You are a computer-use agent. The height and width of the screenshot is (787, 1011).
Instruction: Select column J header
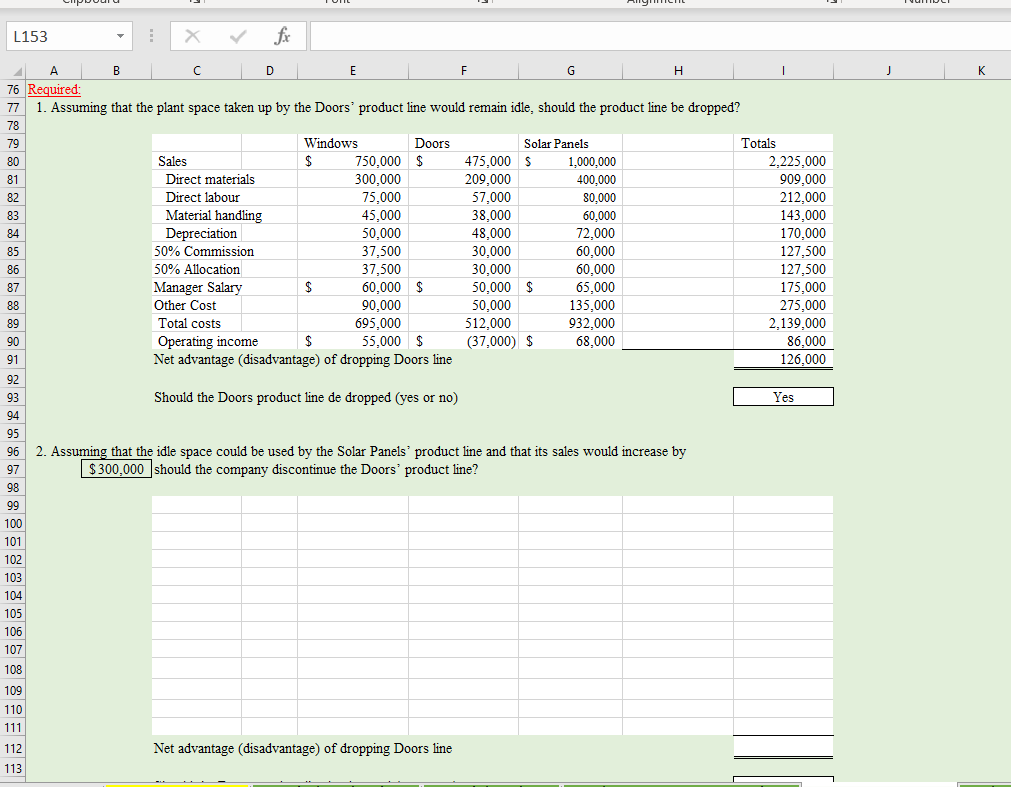(889, 71)
